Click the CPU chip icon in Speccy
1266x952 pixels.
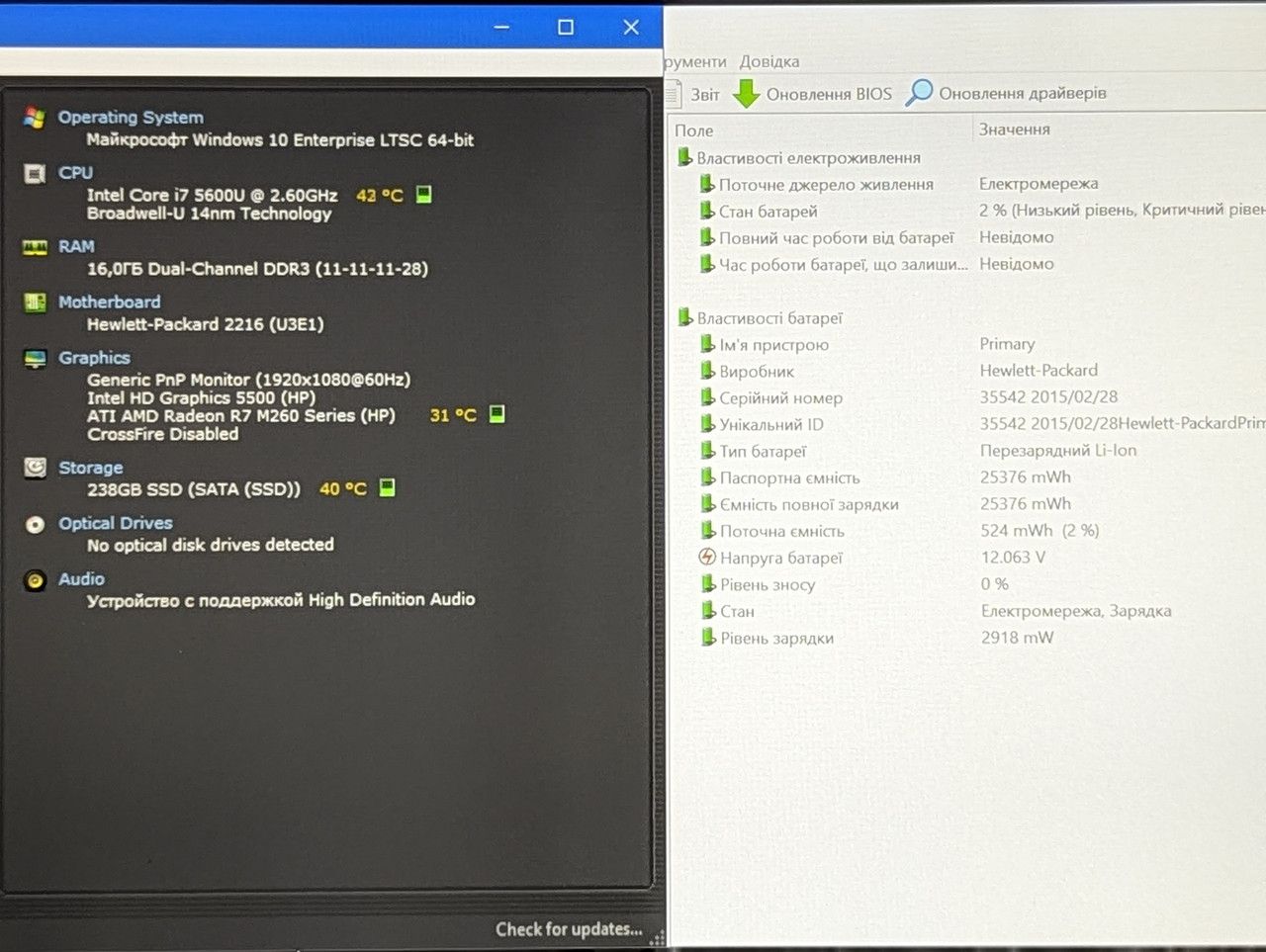pyautogui.click(x=35, y=174)
